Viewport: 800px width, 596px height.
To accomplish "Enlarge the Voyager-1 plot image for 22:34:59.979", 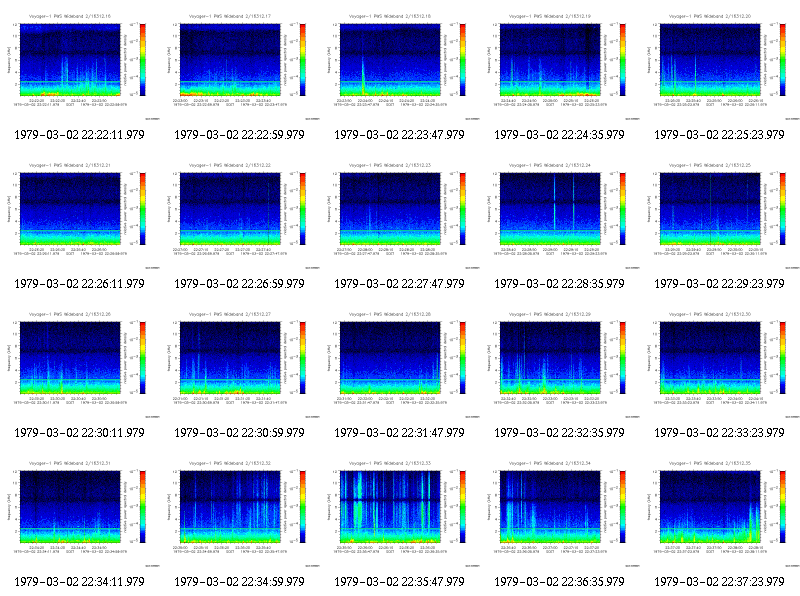I will [x=240, y=513].
